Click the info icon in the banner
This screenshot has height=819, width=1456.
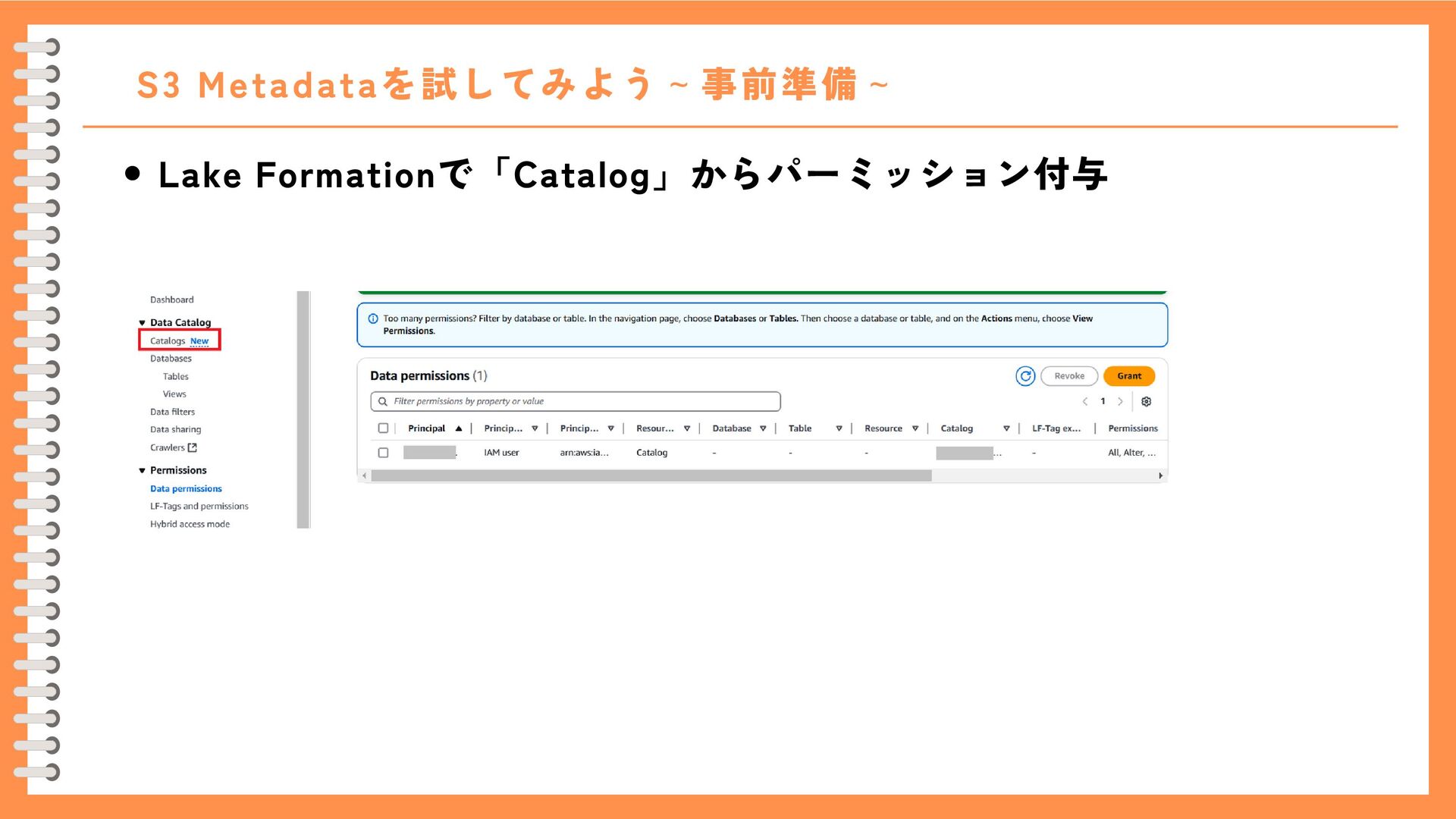(373, 318)
